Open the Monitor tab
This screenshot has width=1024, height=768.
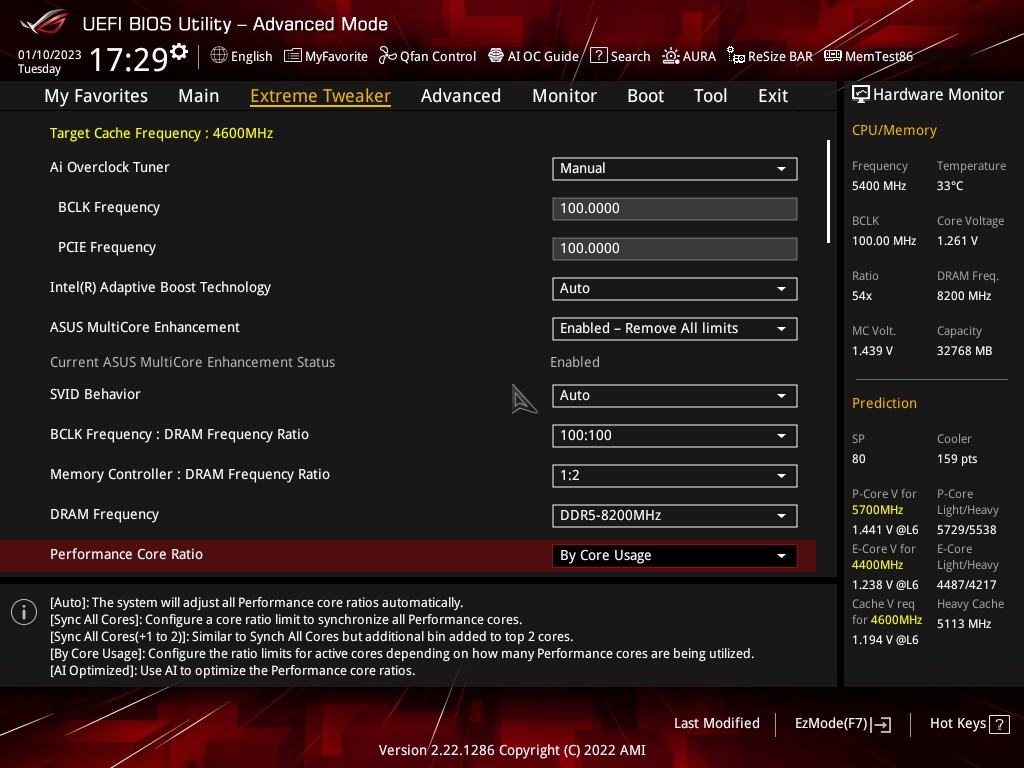click(564, 96)
